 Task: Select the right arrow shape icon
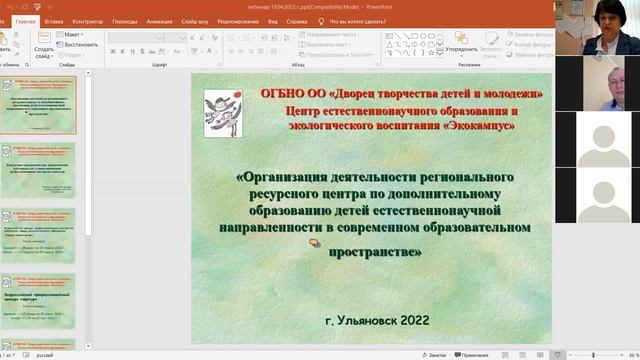click(415, 44)
